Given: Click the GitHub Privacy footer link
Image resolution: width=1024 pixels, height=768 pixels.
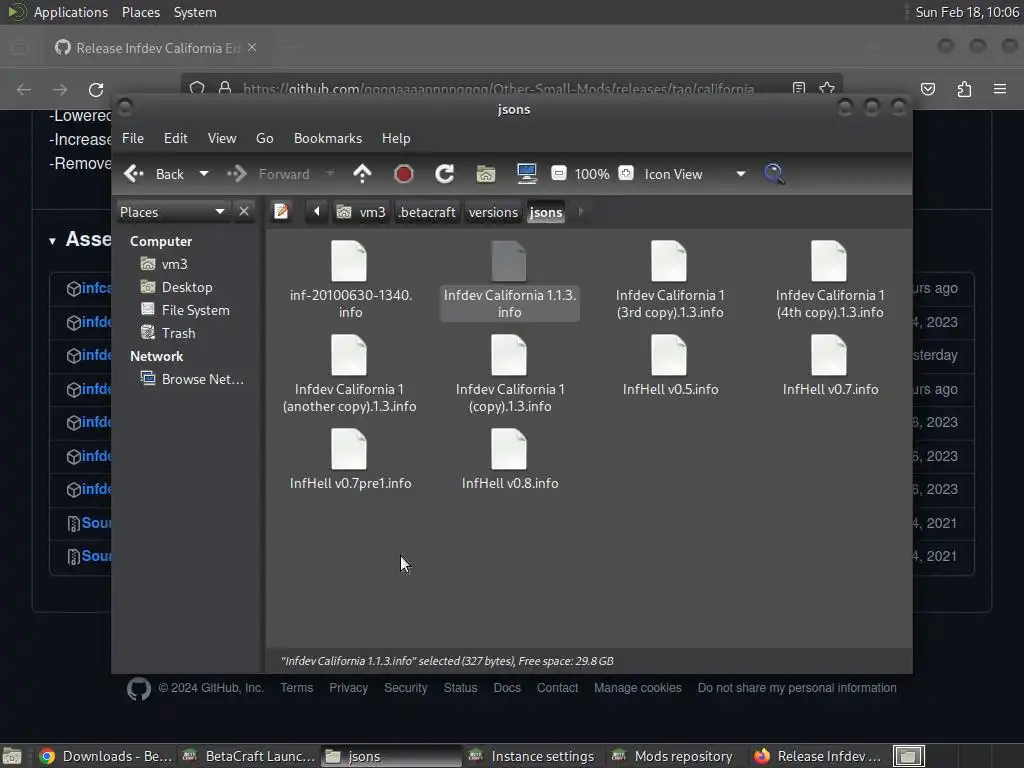Looking at the screenshot, I should (348, 688).
